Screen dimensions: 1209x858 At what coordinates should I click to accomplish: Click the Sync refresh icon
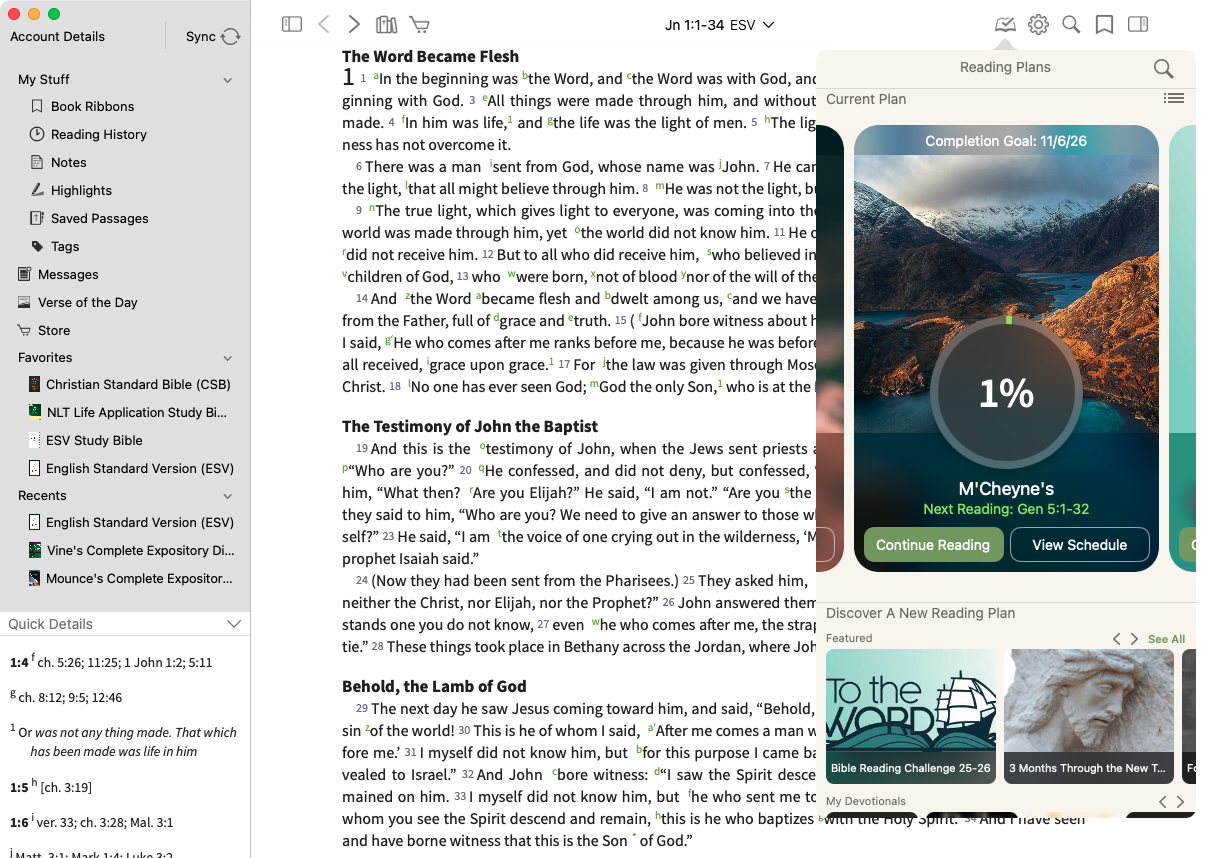230,37
